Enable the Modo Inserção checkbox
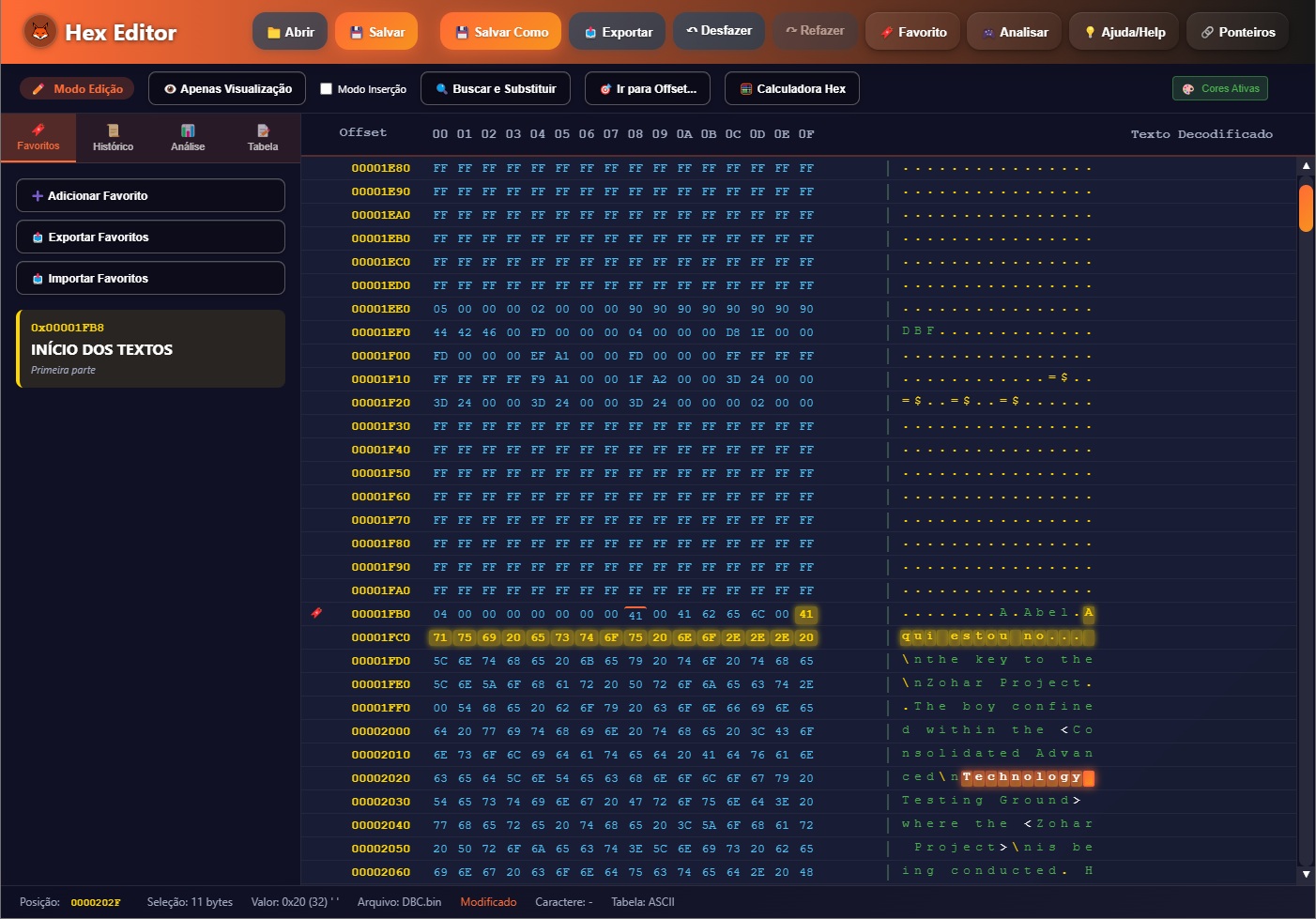Screen dimensions: 1316x919 [327, 89]
